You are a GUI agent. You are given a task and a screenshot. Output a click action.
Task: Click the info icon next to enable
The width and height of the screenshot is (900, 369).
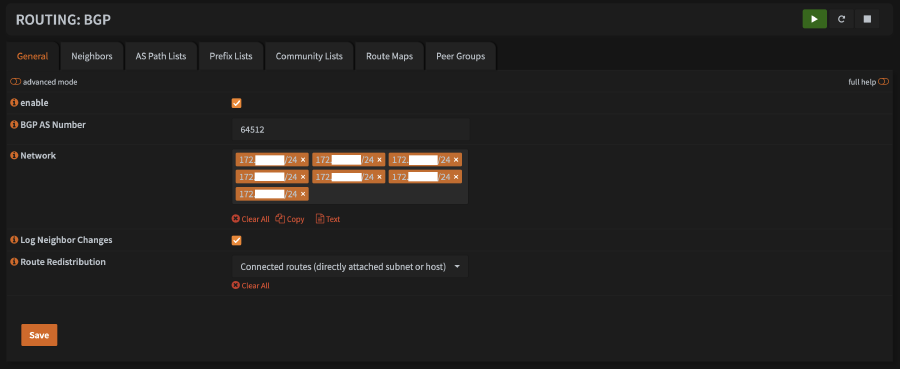pos(14,103)
